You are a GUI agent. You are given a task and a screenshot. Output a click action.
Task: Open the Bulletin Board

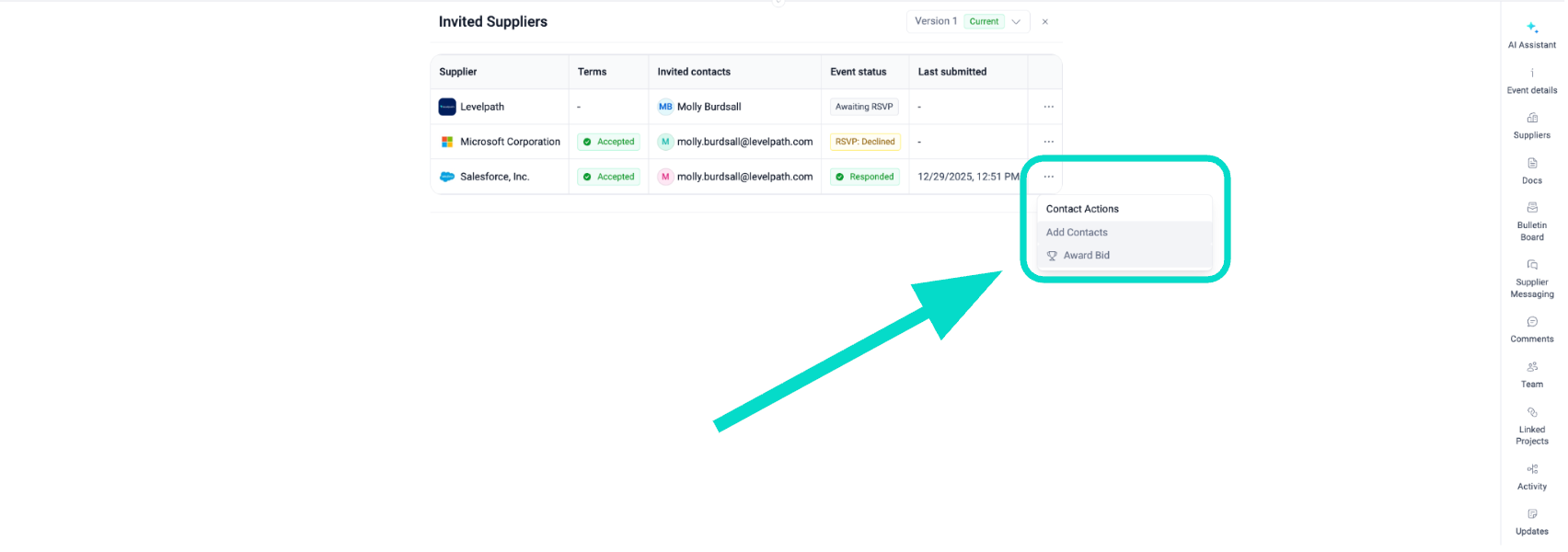(x=1531, y=221)
